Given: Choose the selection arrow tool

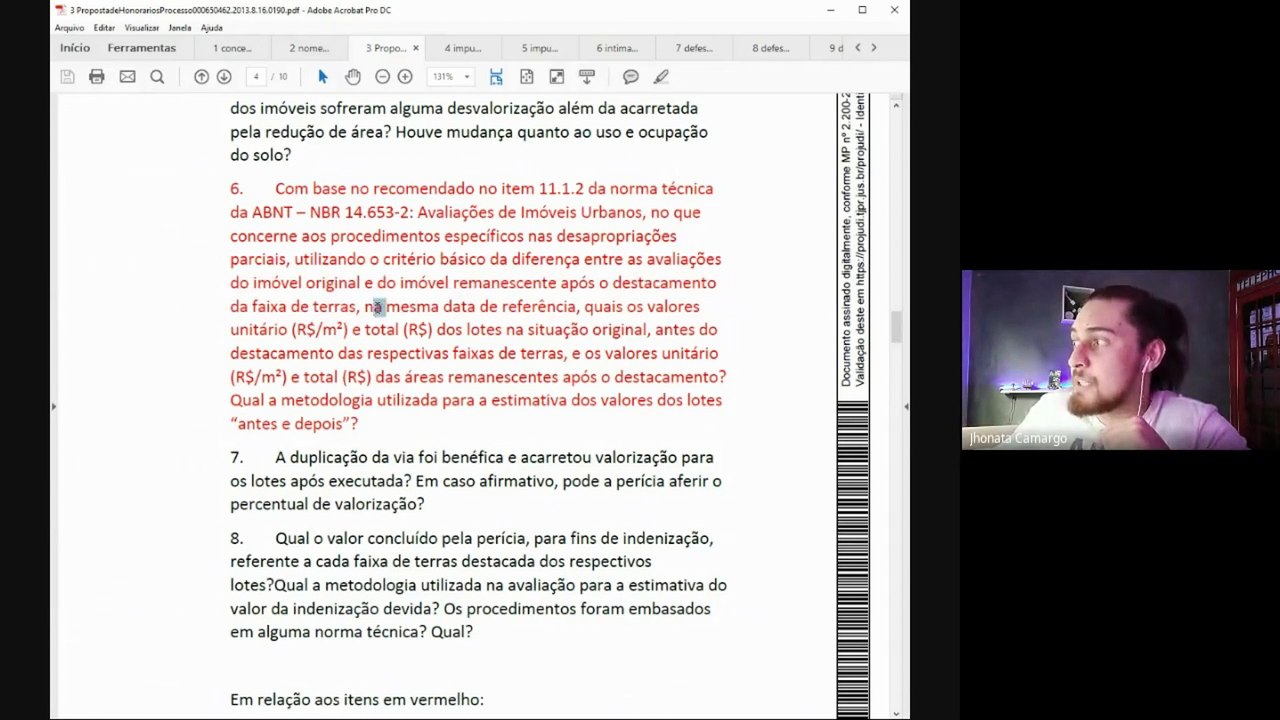Looking at the screenshot, I should point(322,77).
